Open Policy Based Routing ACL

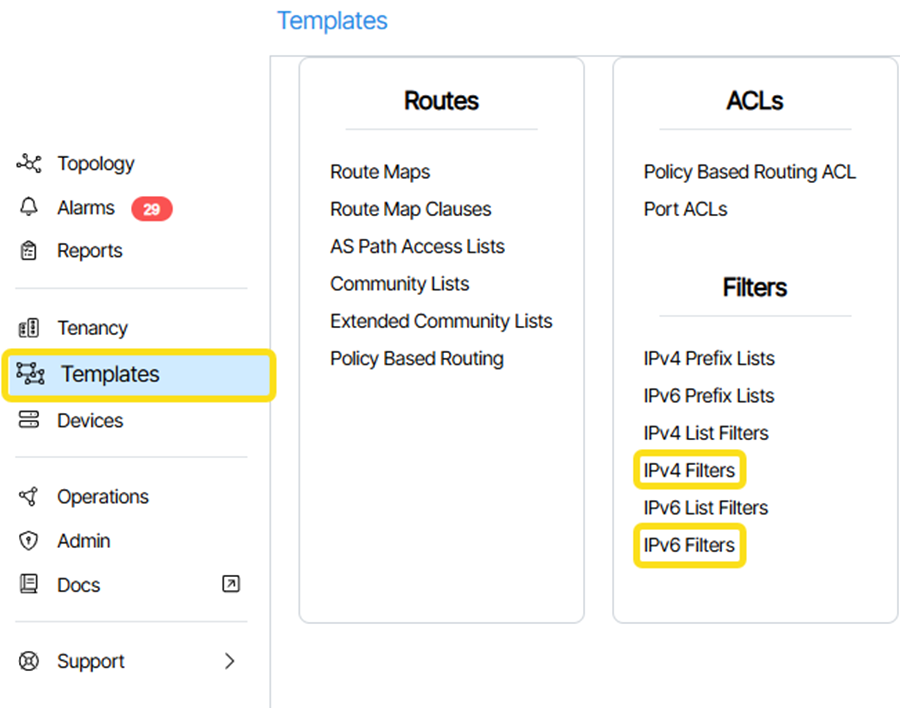tap(749, 172)
